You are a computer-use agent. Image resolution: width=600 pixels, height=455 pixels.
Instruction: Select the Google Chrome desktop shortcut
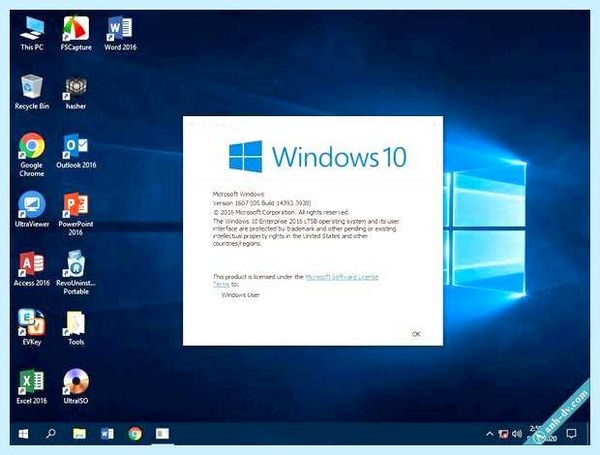(32, 155)
